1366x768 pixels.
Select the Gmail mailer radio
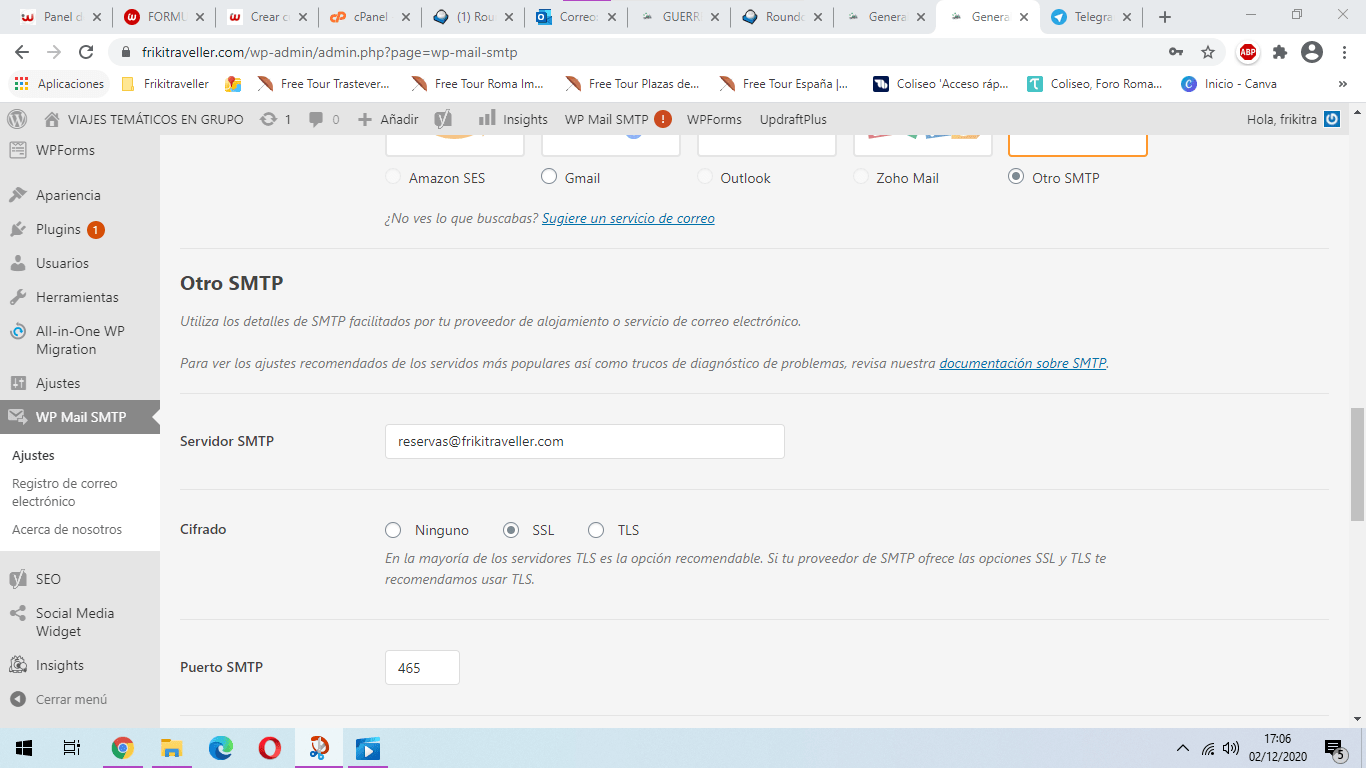coord(549,177)
